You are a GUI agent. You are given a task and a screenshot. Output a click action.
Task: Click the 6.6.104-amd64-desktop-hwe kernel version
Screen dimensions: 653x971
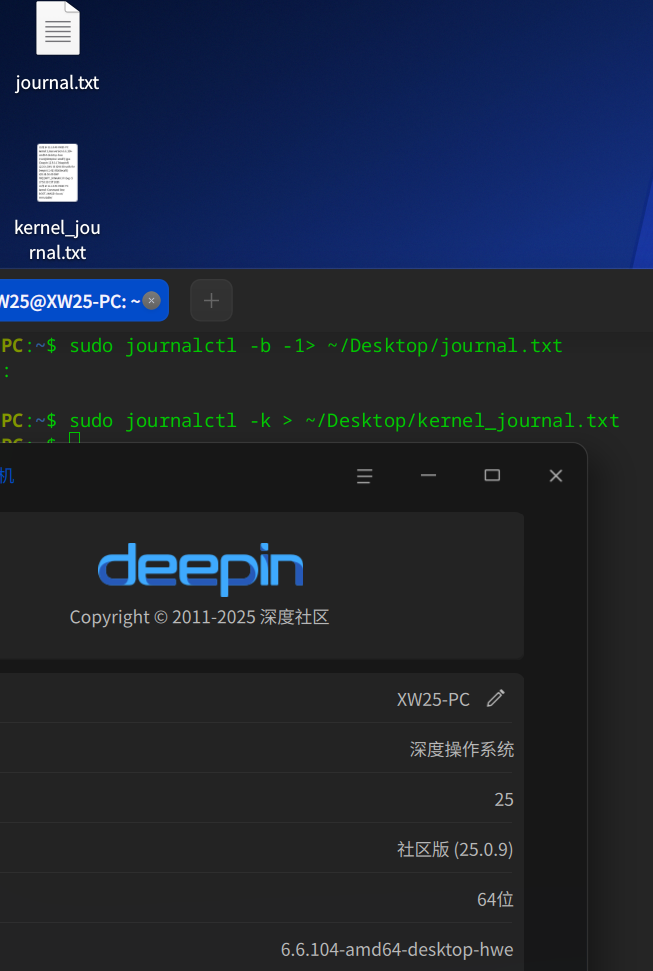pos(397,949)
